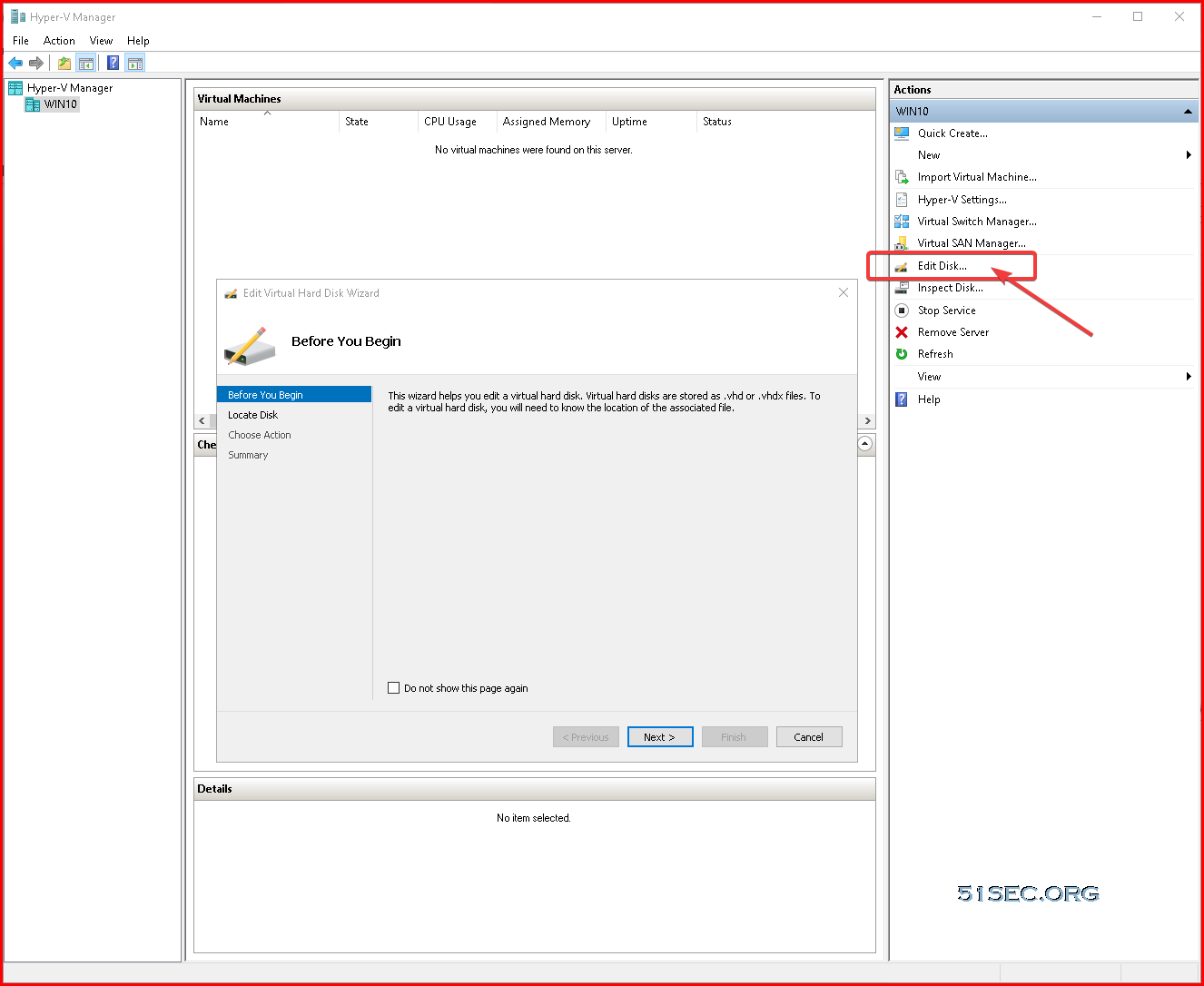Sort by the Name column header
The width and height of the screenshot is (1204, 986).
coord(266,122)
